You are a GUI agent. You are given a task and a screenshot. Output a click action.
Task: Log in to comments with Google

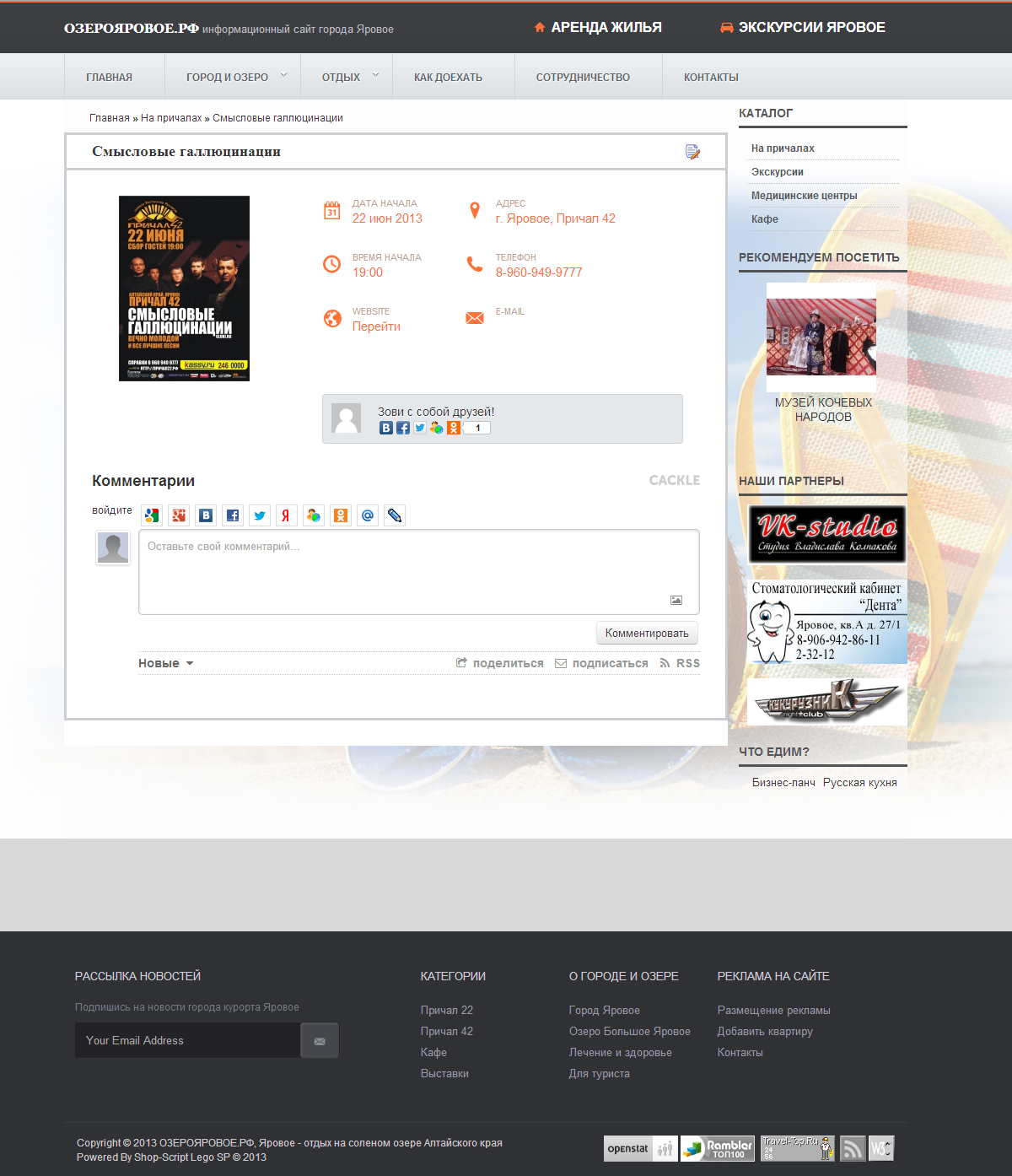tap(152, 515)
